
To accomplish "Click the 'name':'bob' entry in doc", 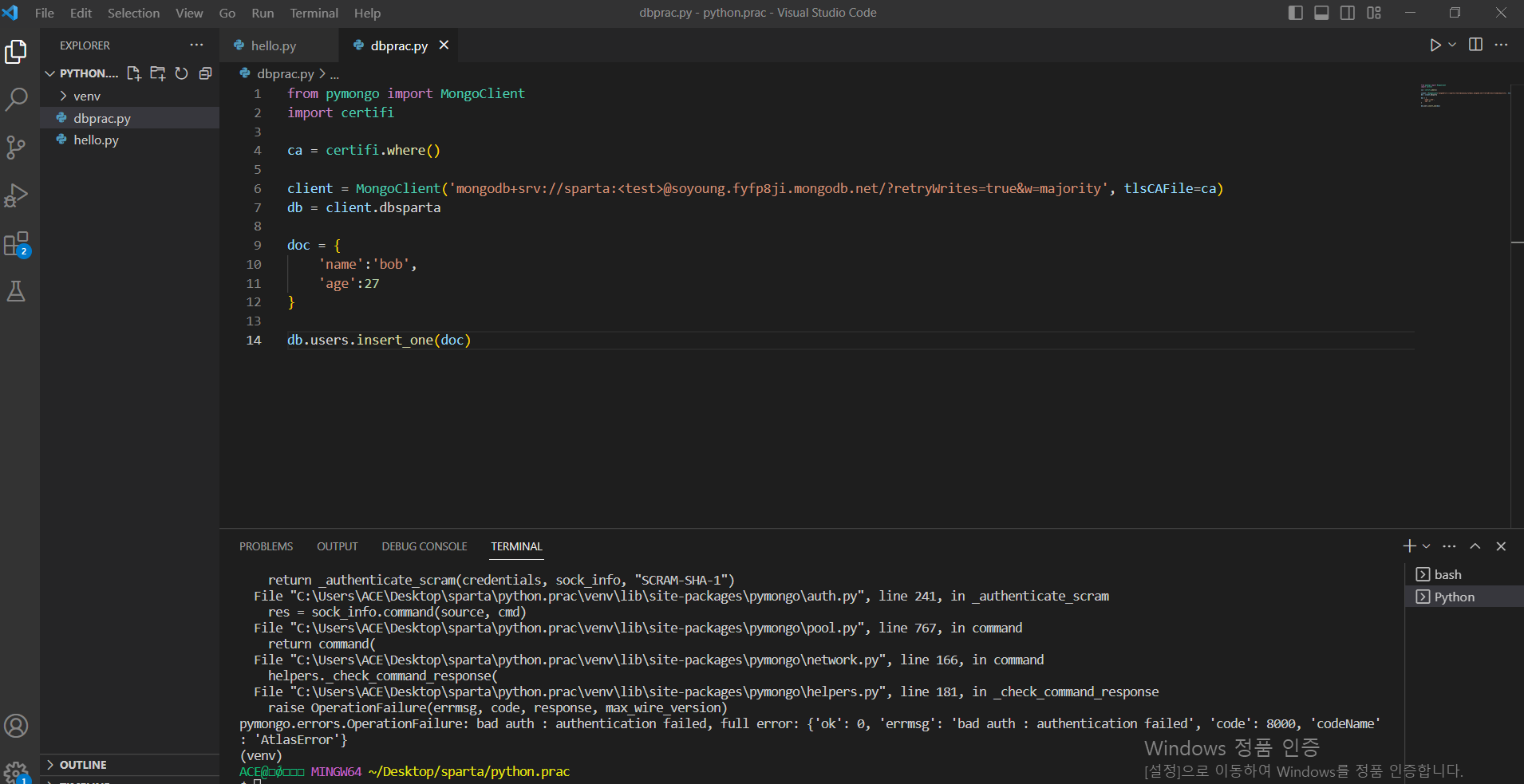I will [367, 265].
